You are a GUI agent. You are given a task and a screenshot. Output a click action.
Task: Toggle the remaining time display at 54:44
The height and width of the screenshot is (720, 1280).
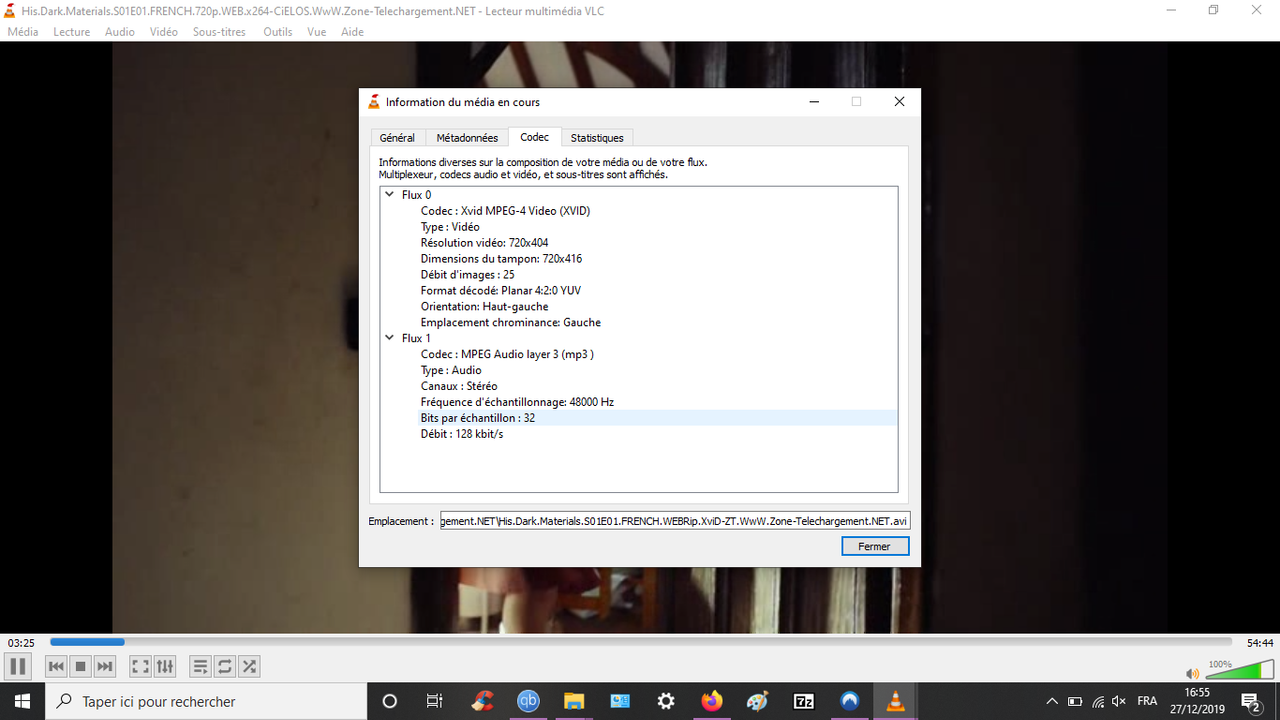click(1260, 643)
